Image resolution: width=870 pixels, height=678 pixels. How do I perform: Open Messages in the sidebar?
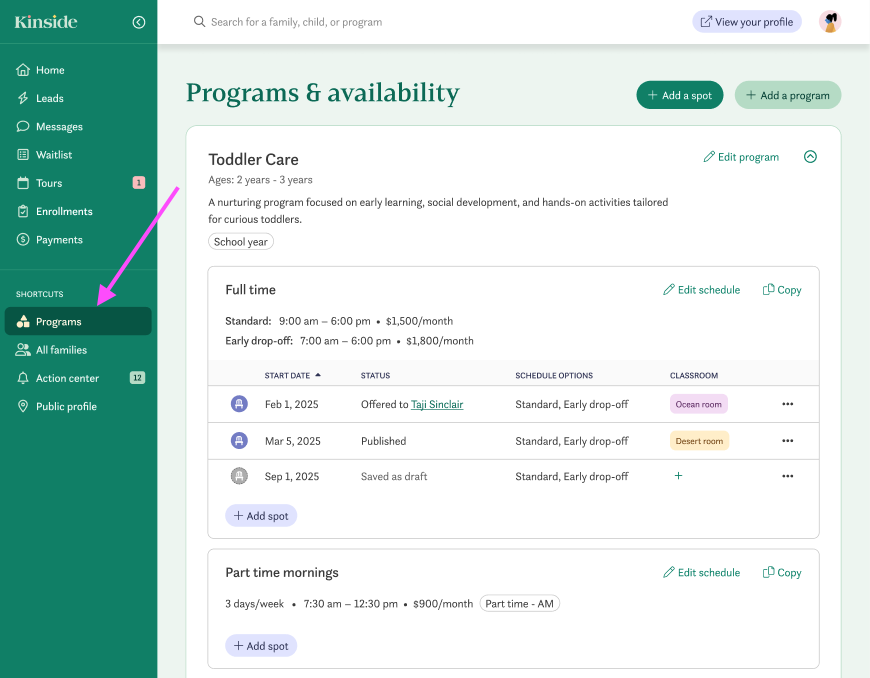point(59,127)
